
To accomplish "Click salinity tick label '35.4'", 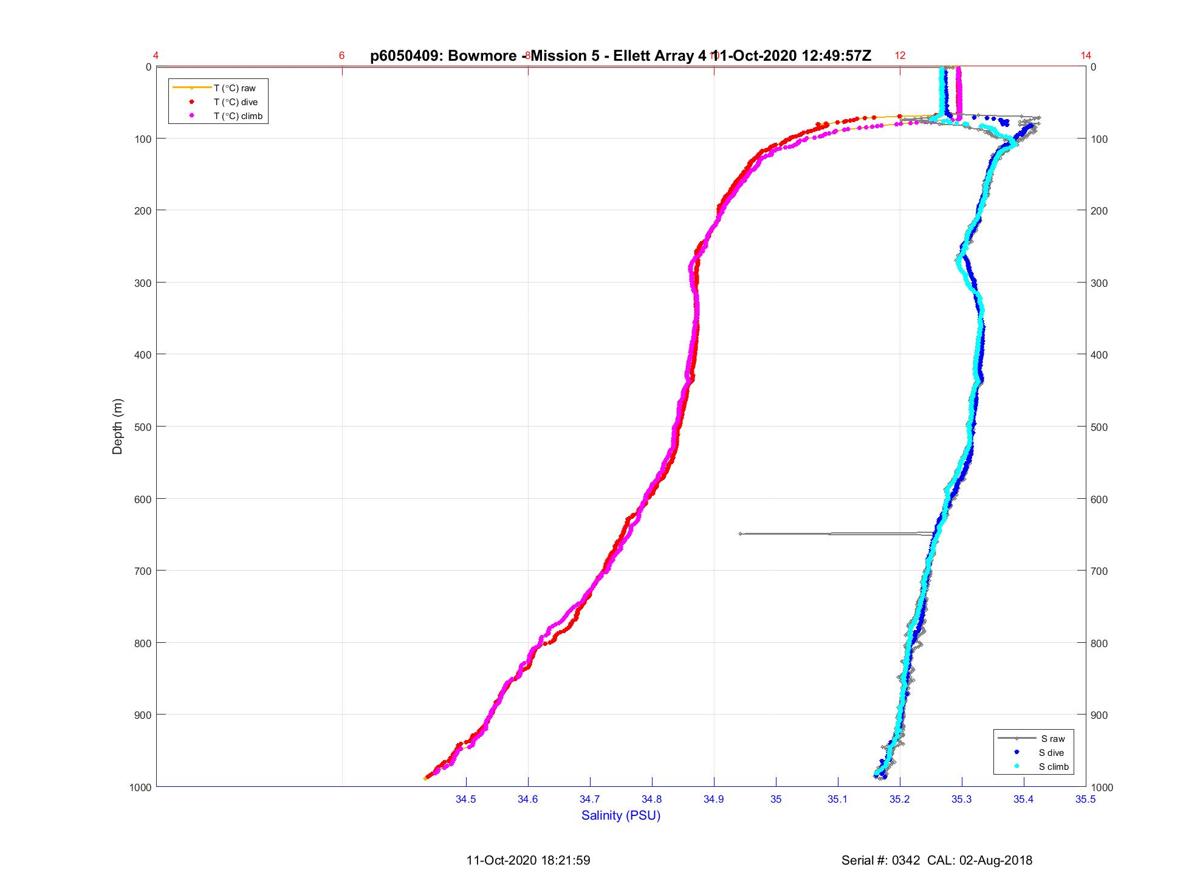I will (1024, 799).
